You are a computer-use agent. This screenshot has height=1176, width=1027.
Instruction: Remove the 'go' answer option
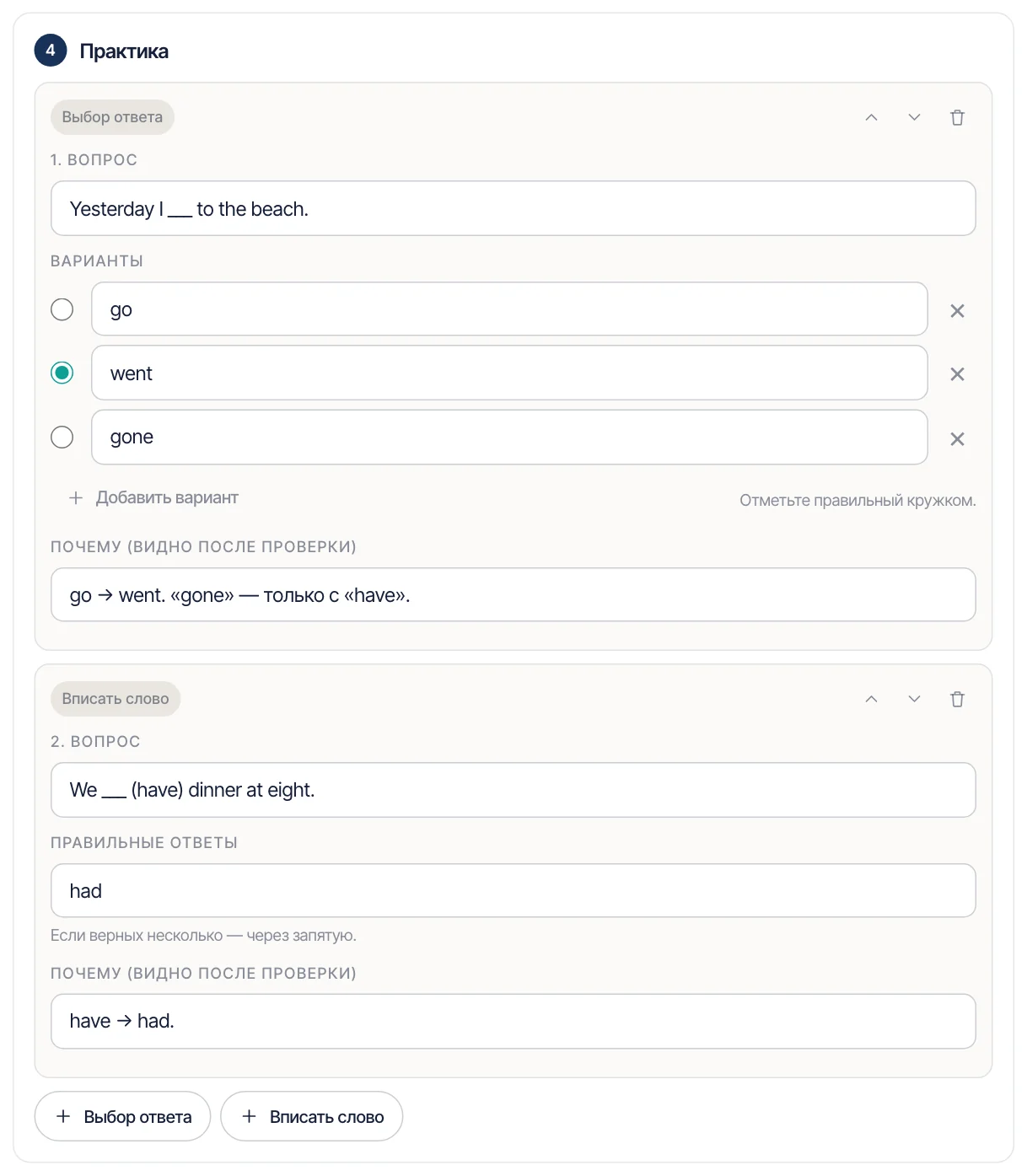coord(957,311)
